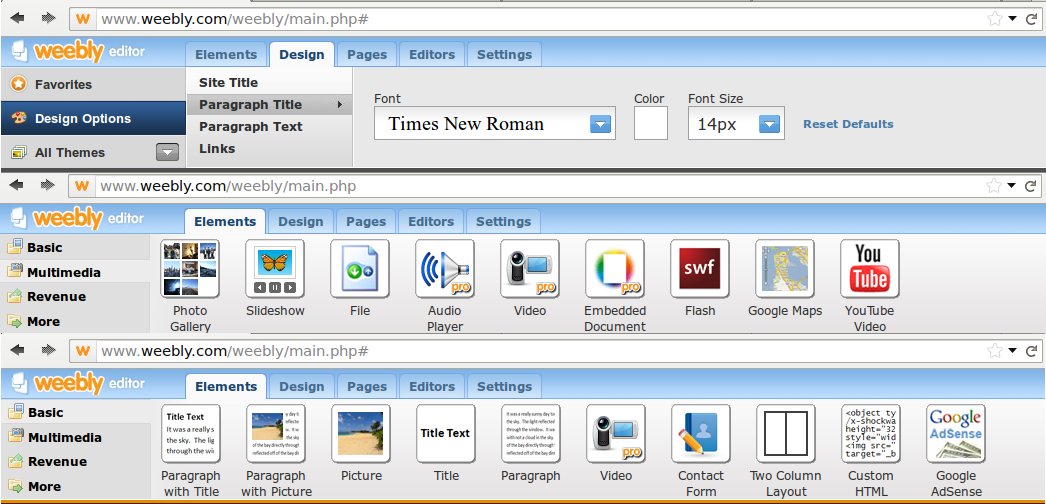Select Links design option
Viewport: 1046px width, 504px height.
pos(269,149)
